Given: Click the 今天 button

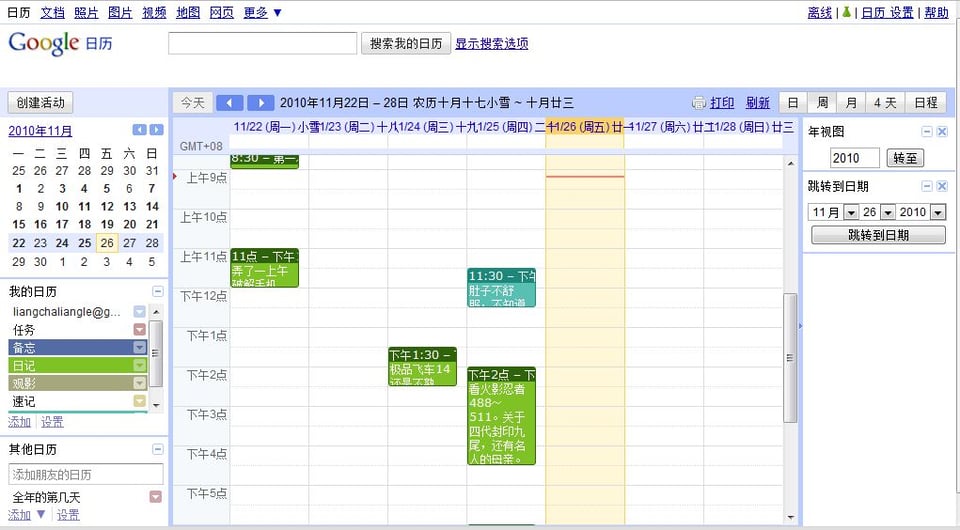Looking at the screenshot, I should tap(192, 103).
